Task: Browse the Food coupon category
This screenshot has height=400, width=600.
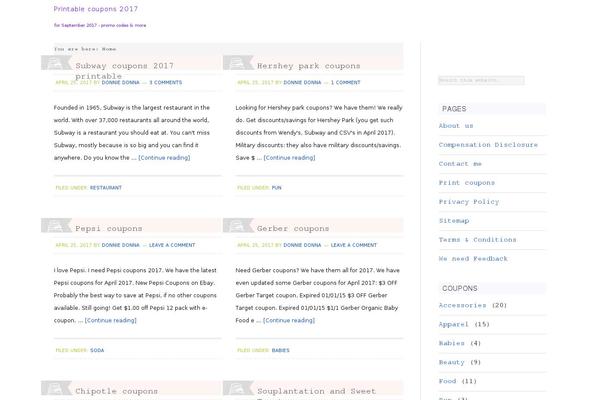Action: pos(447,381)
